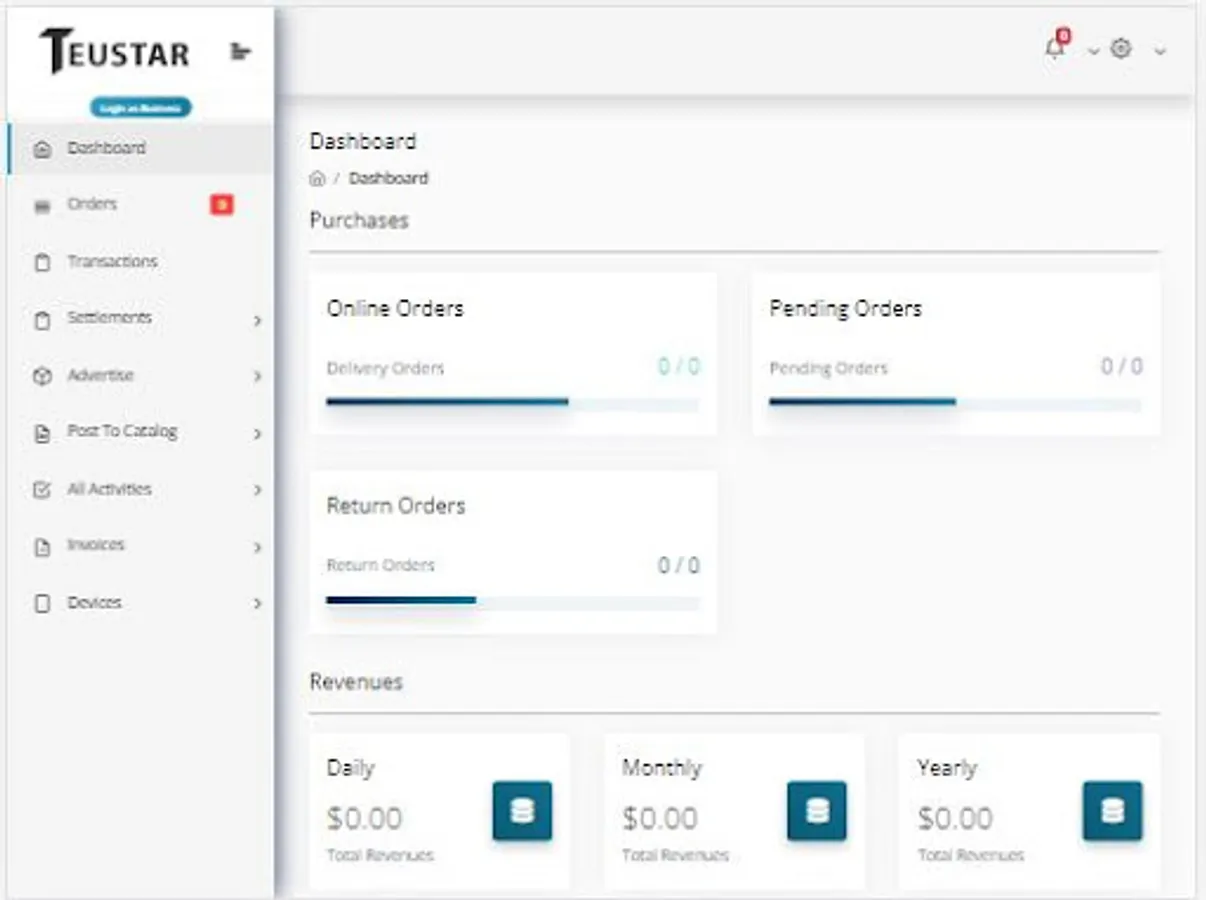The height and width of the screenshot is (900, 1206).
Task: Collapse sidebar using the menu toggle icon
Action: [240, 51]
